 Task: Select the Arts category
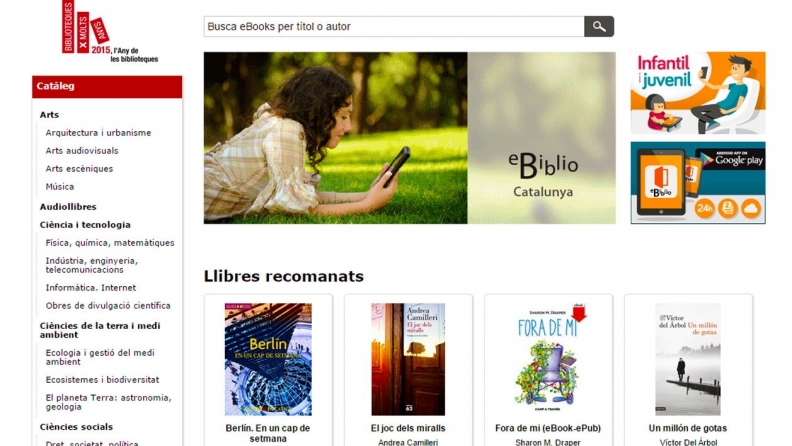(x=50, y=115)
